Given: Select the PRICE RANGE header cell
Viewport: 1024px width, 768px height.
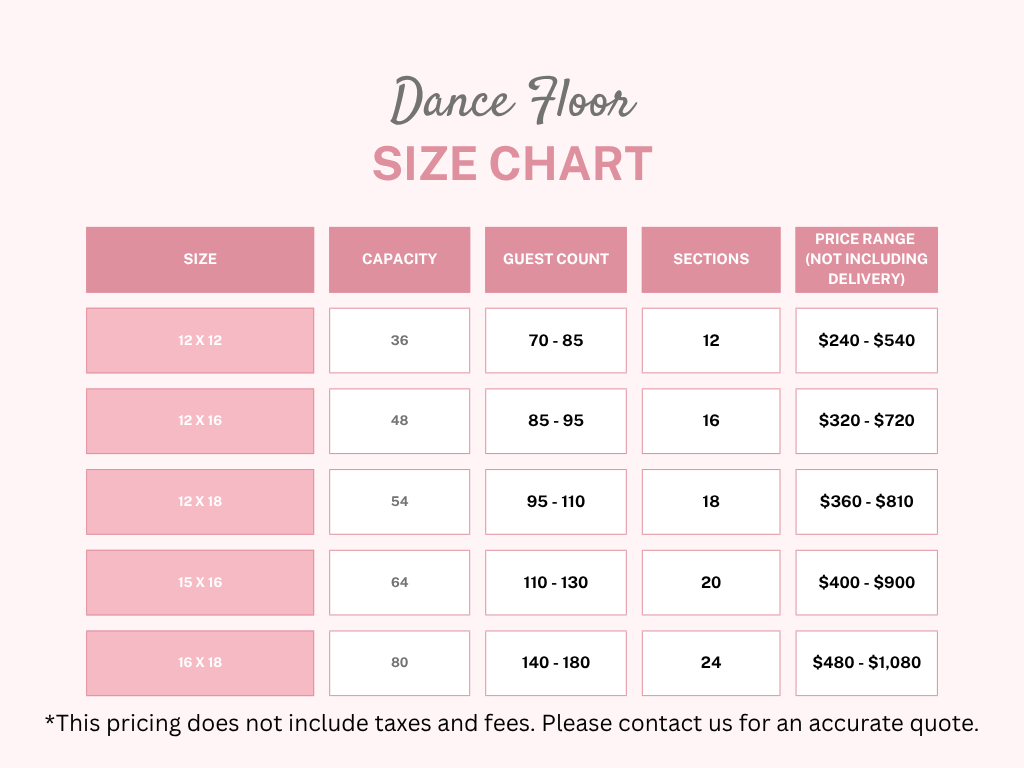Looking at the screenshot, I should [866, 259].
